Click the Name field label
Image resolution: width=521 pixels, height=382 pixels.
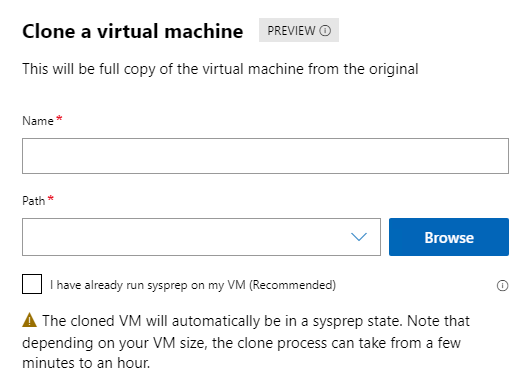(38, 121)
